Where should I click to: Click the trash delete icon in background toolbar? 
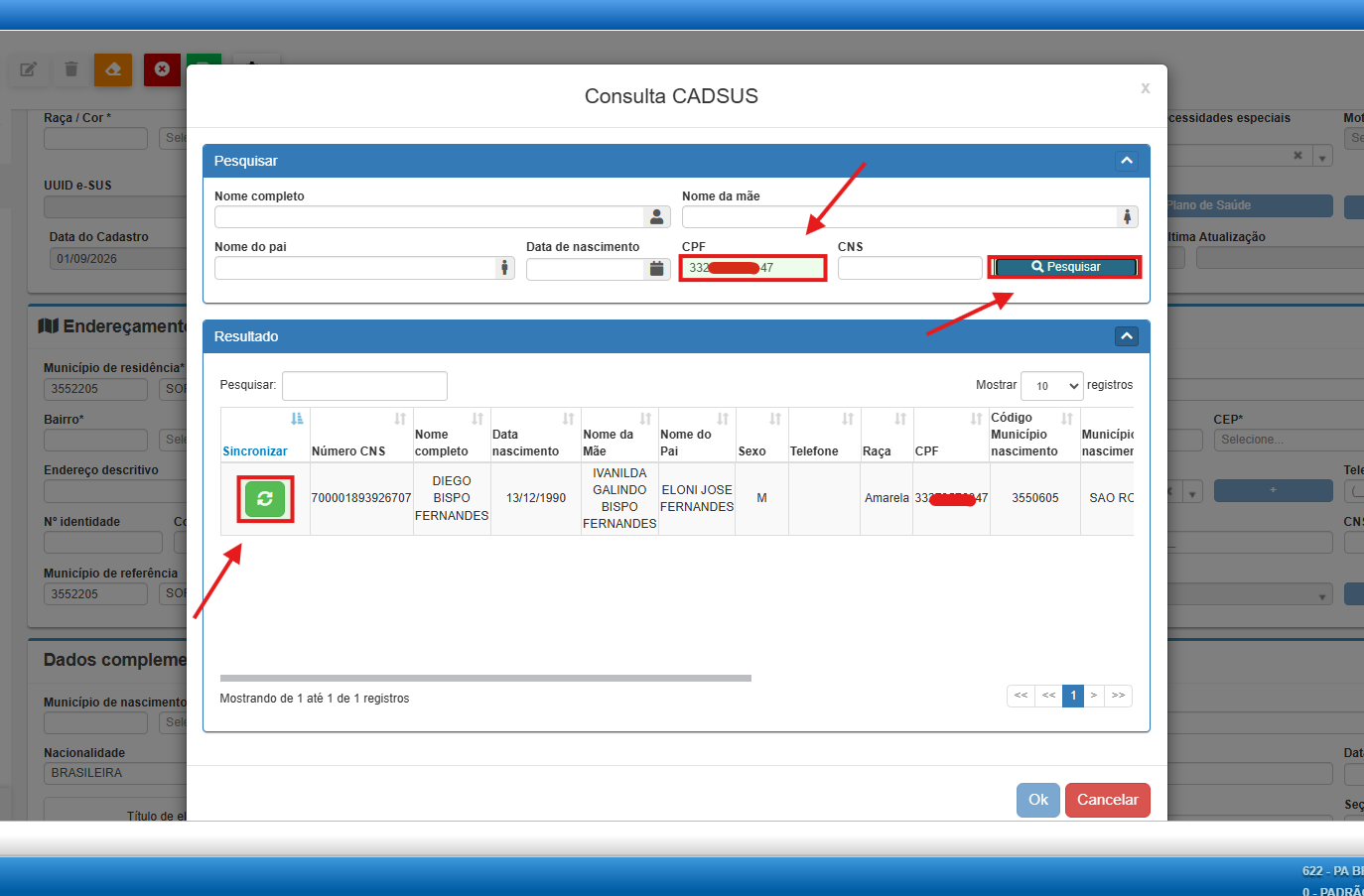click(x=70, y=69)
